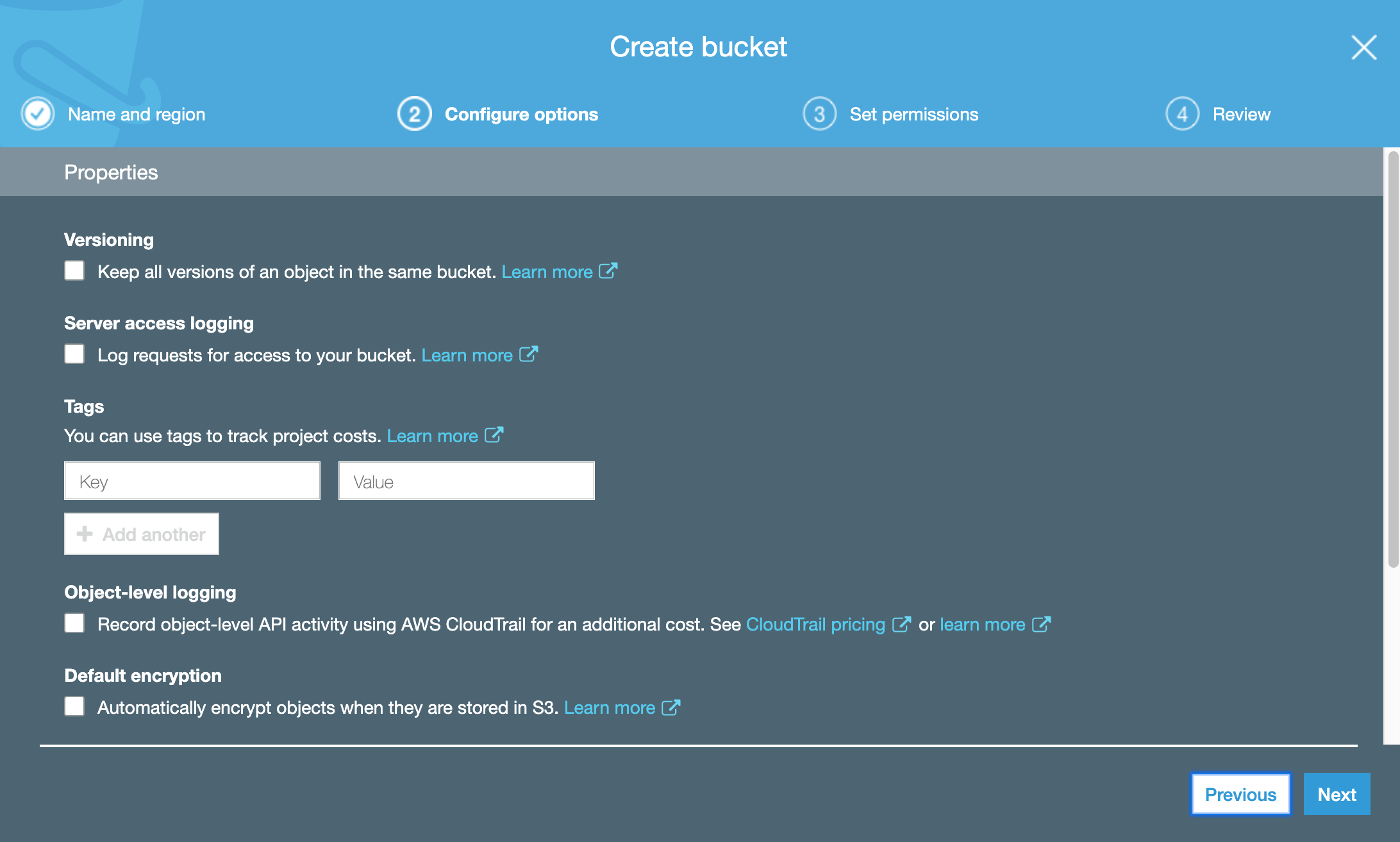
Task: Click the vertical scrollbar thumb
Action: [1393, 359]
